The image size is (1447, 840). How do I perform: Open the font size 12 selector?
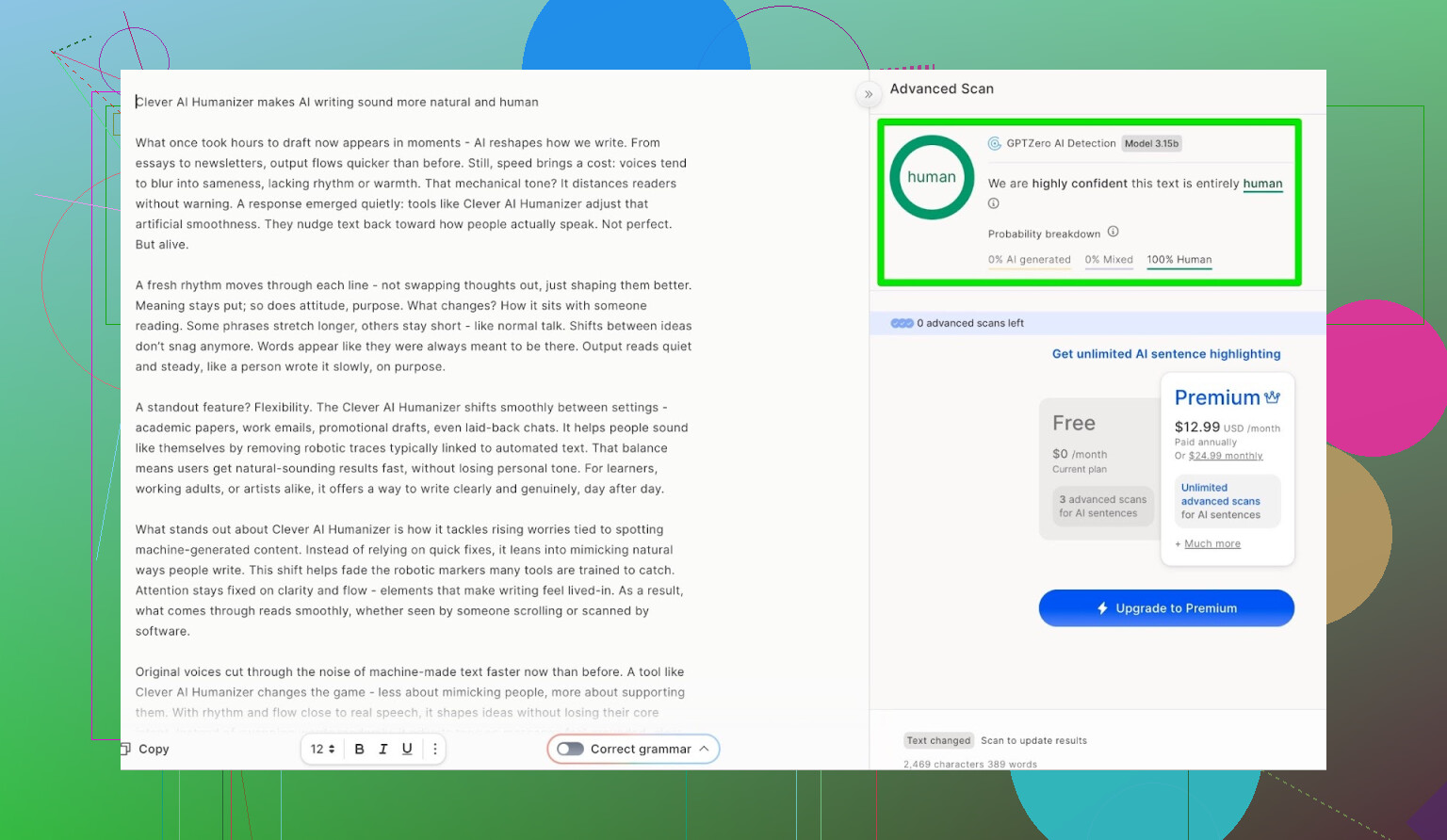(322, 749)
